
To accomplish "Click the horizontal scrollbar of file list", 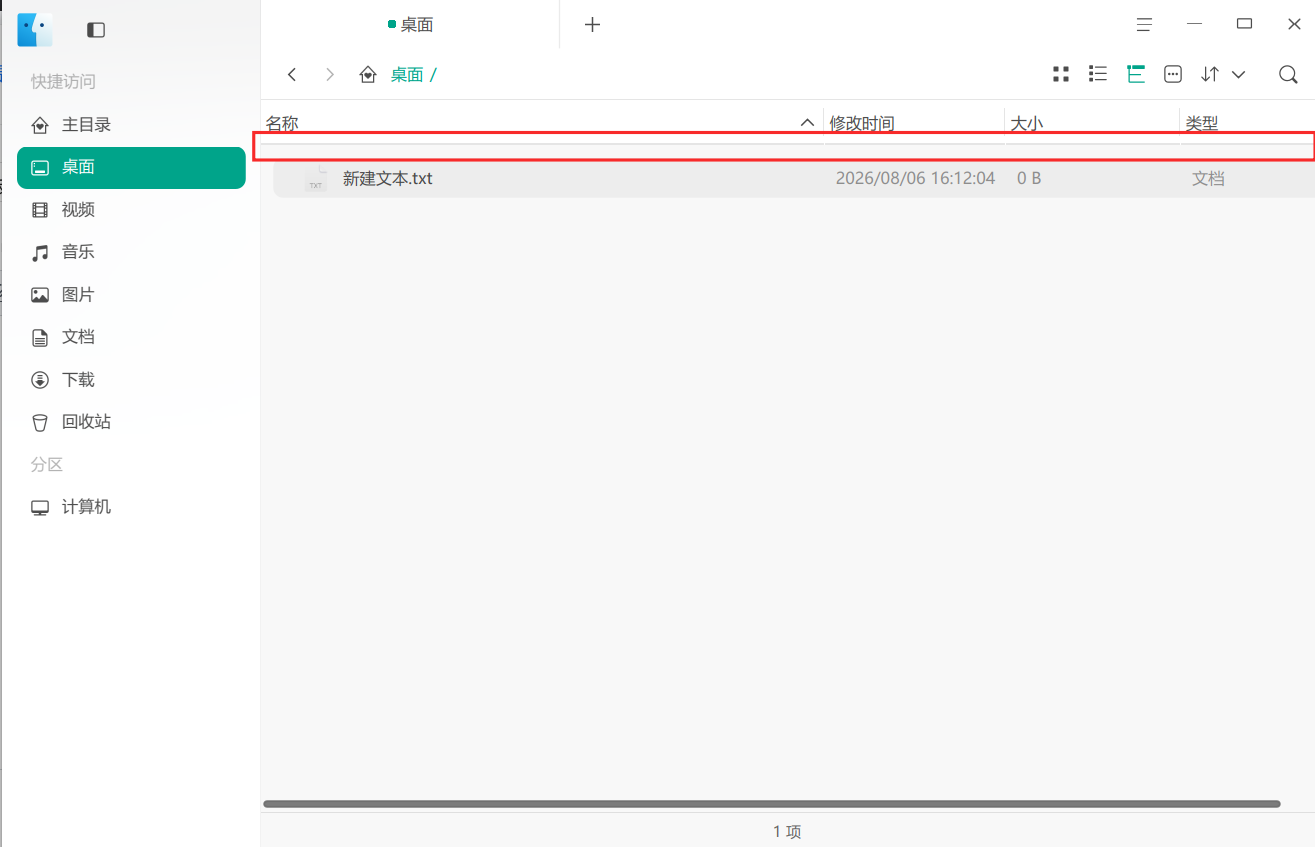I will tap(772, 804).
